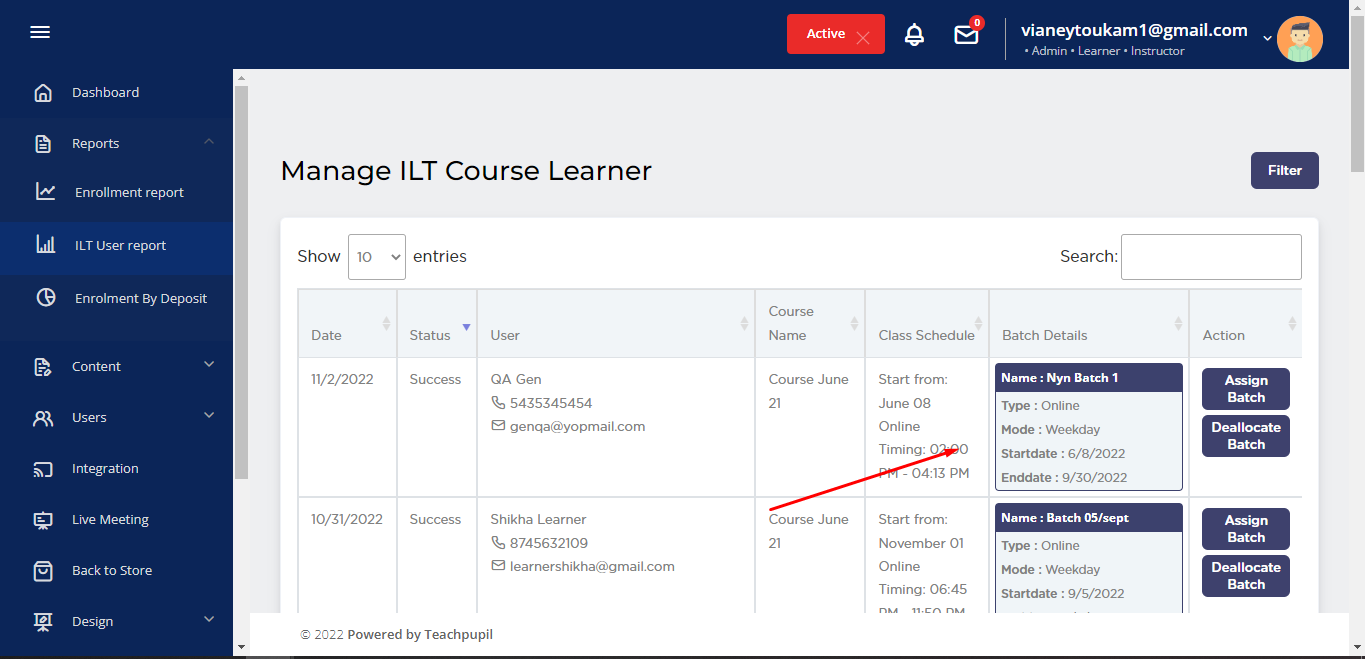Click the Search input field
1365x659 pixels.
point(1210,257)
